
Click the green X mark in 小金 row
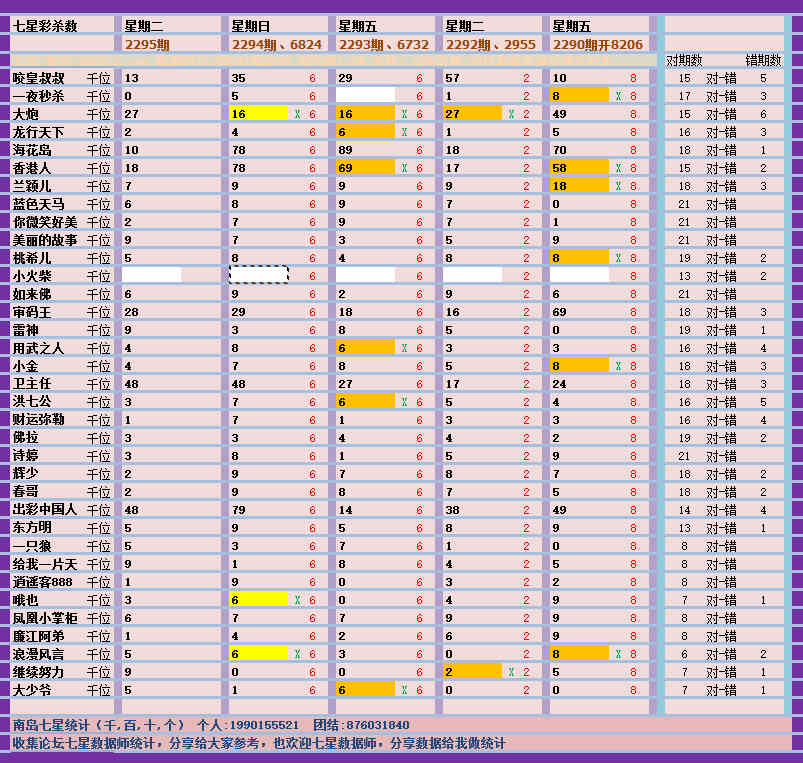[618, 366]
